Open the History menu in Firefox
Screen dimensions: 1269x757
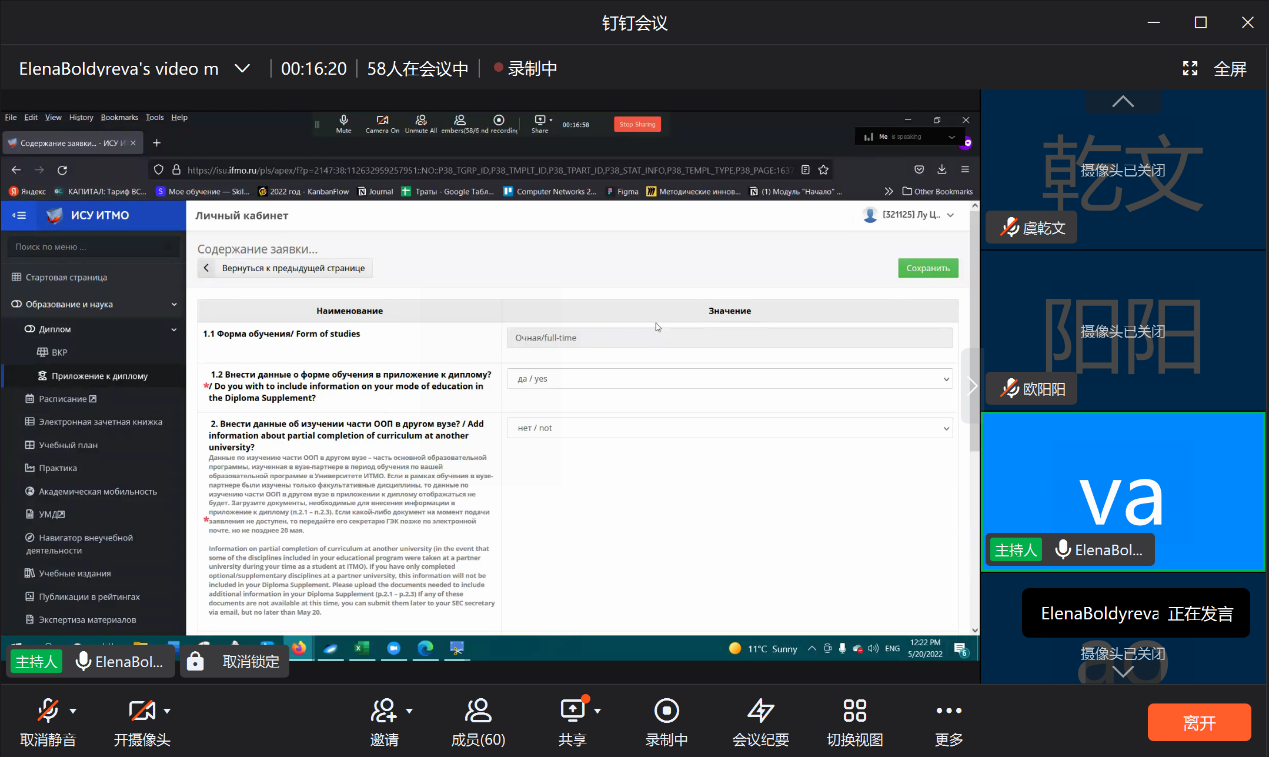tap(81, 117)
